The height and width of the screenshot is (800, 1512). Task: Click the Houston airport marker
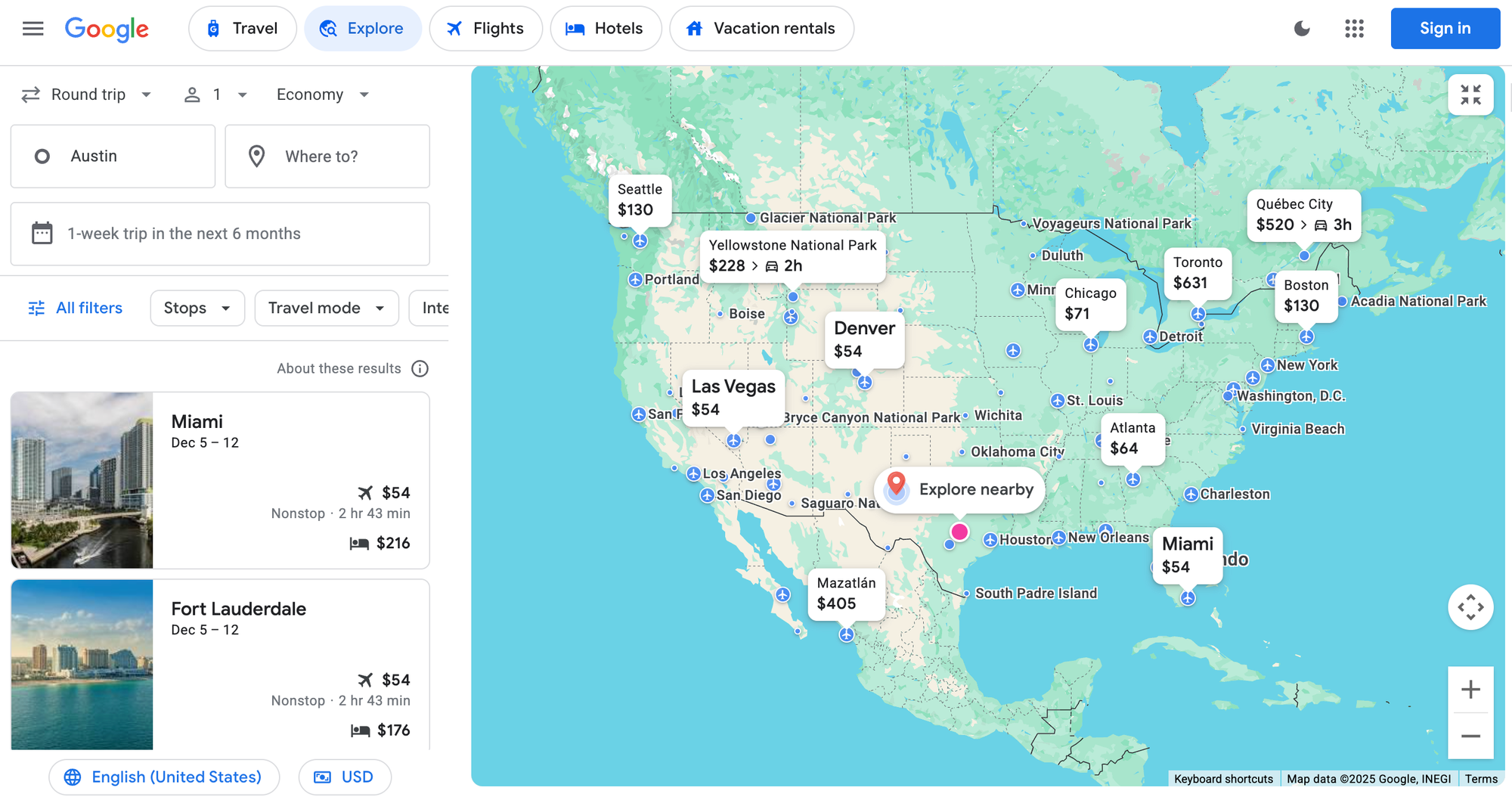990,540
